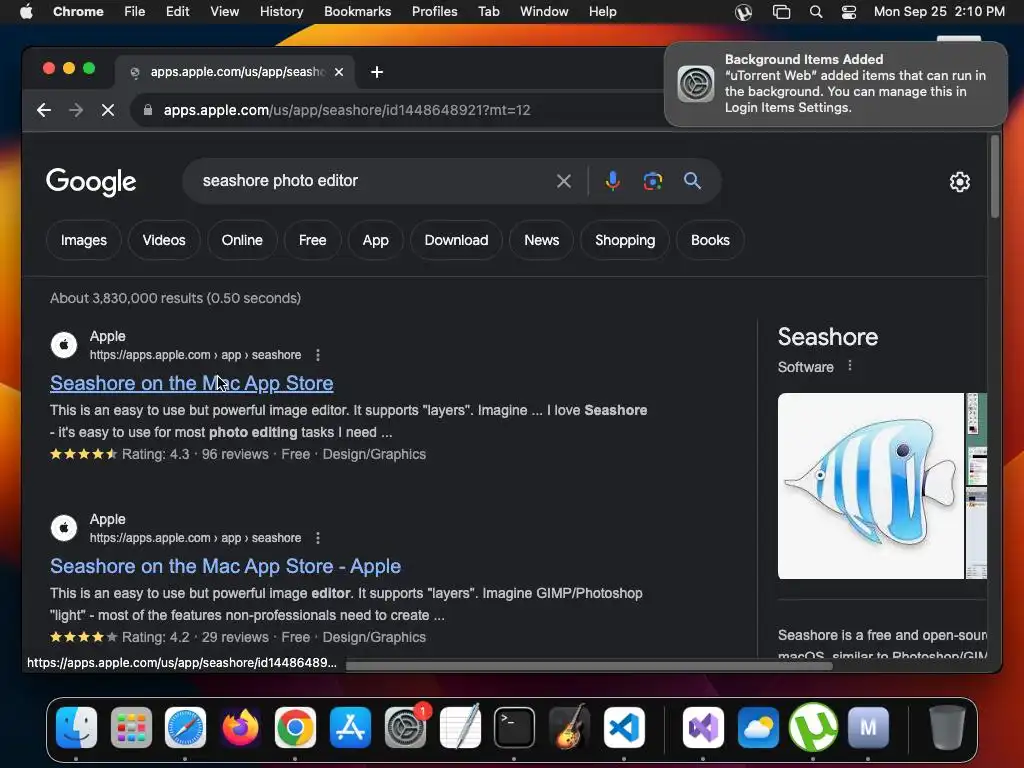
Task: Open more options beside Seashore Software
Action: pyautogui.click(x=850, y=366)
